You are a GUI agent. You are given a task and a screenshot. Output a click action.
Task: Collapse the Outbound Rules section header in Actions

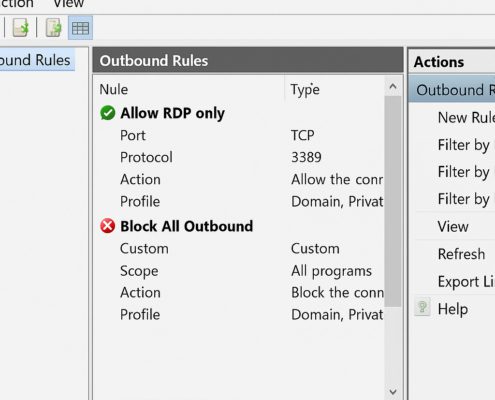pos(452,90)
